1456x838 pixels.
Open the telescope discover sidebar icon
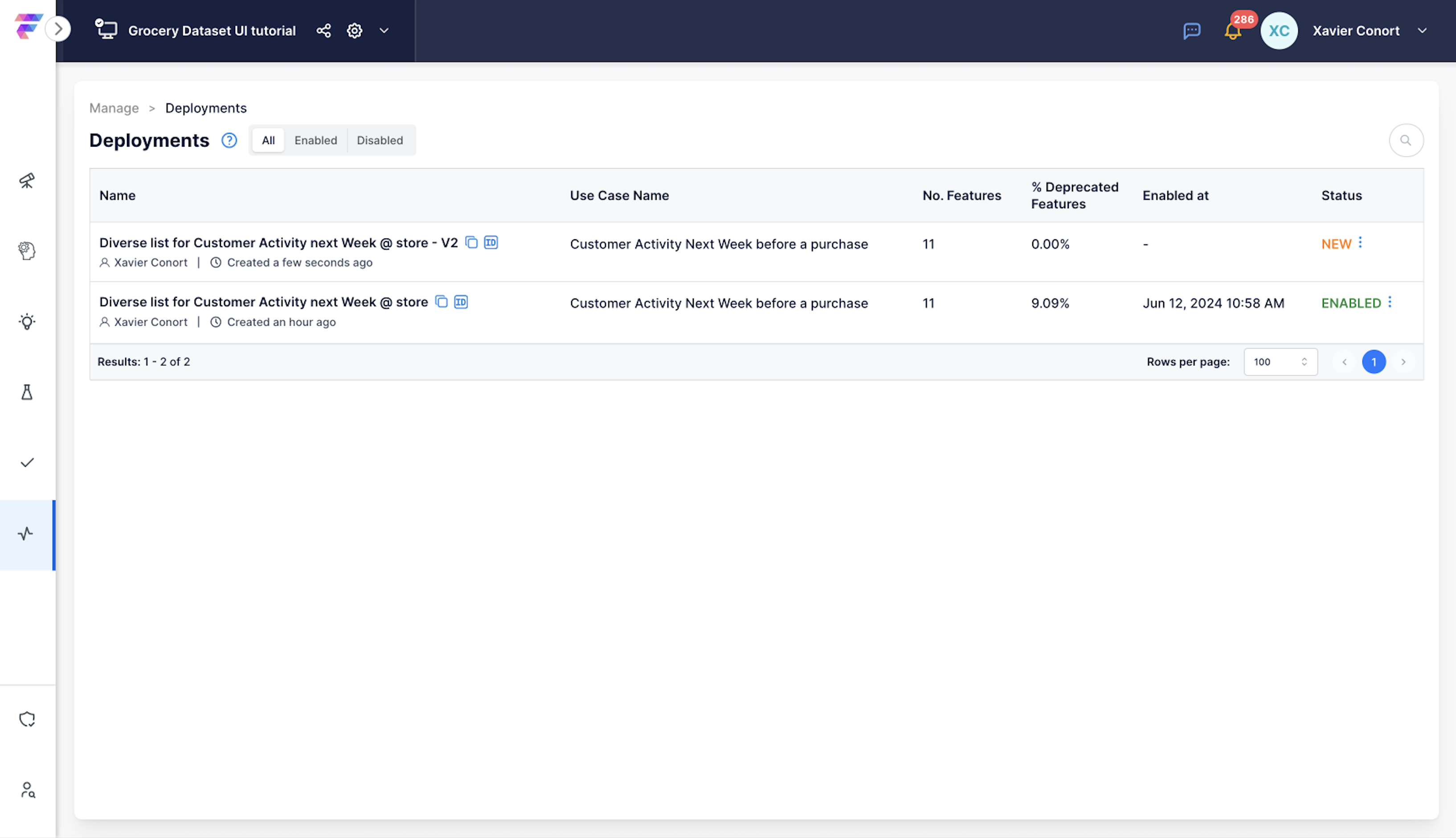pyautogui.click(x=27, y=181)
